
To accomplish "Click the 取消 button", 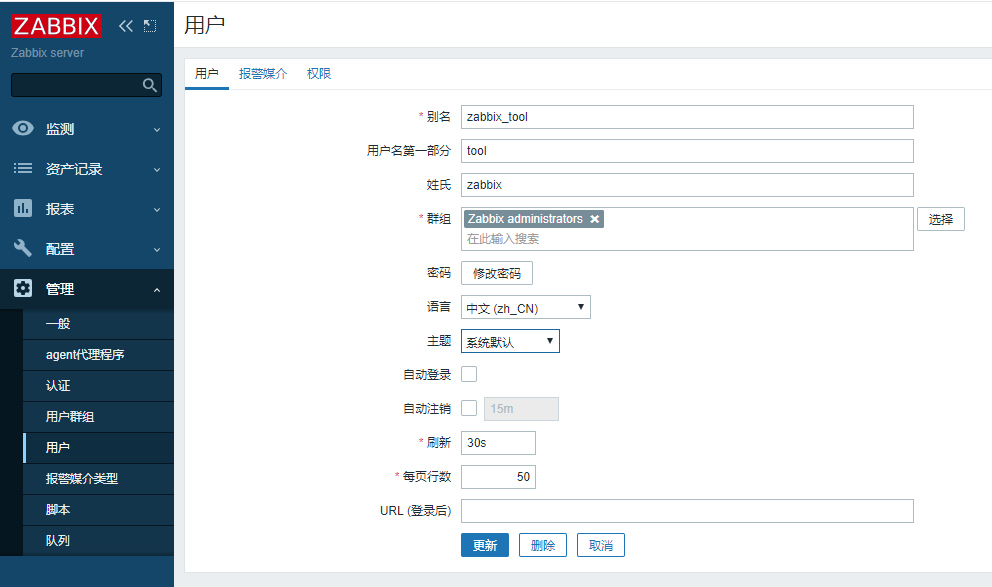I will [601, 545].
